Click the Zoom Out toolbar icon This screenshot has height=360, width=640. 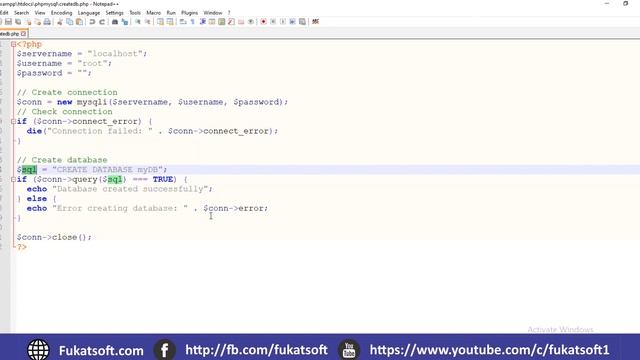147,22
